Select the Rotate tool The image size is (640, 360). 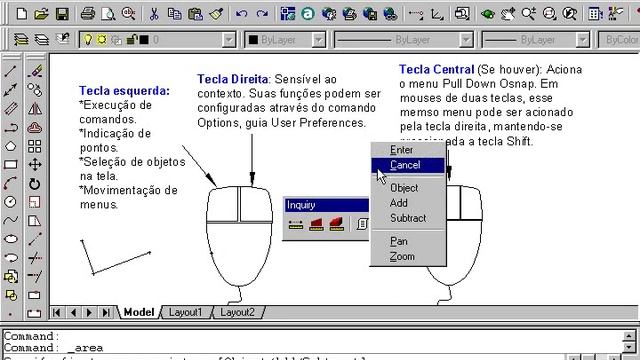(35, 184)
